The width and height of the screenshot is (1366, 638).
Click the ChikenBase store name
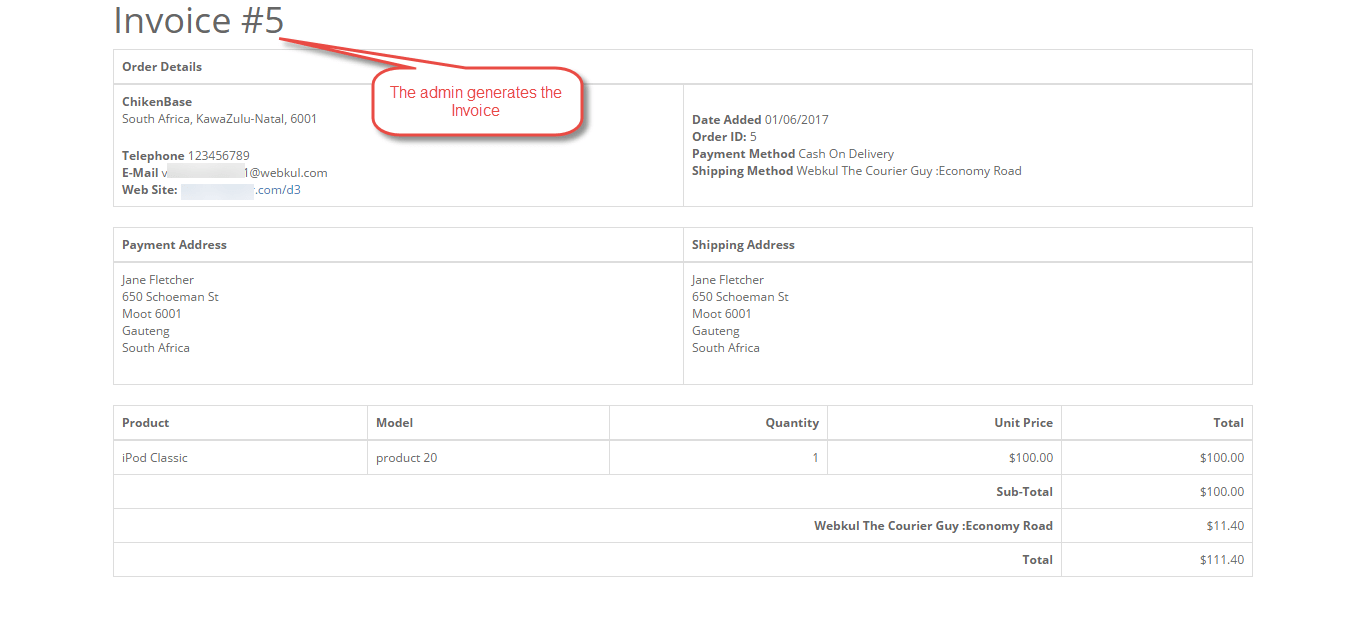click(x=157, y=101)
